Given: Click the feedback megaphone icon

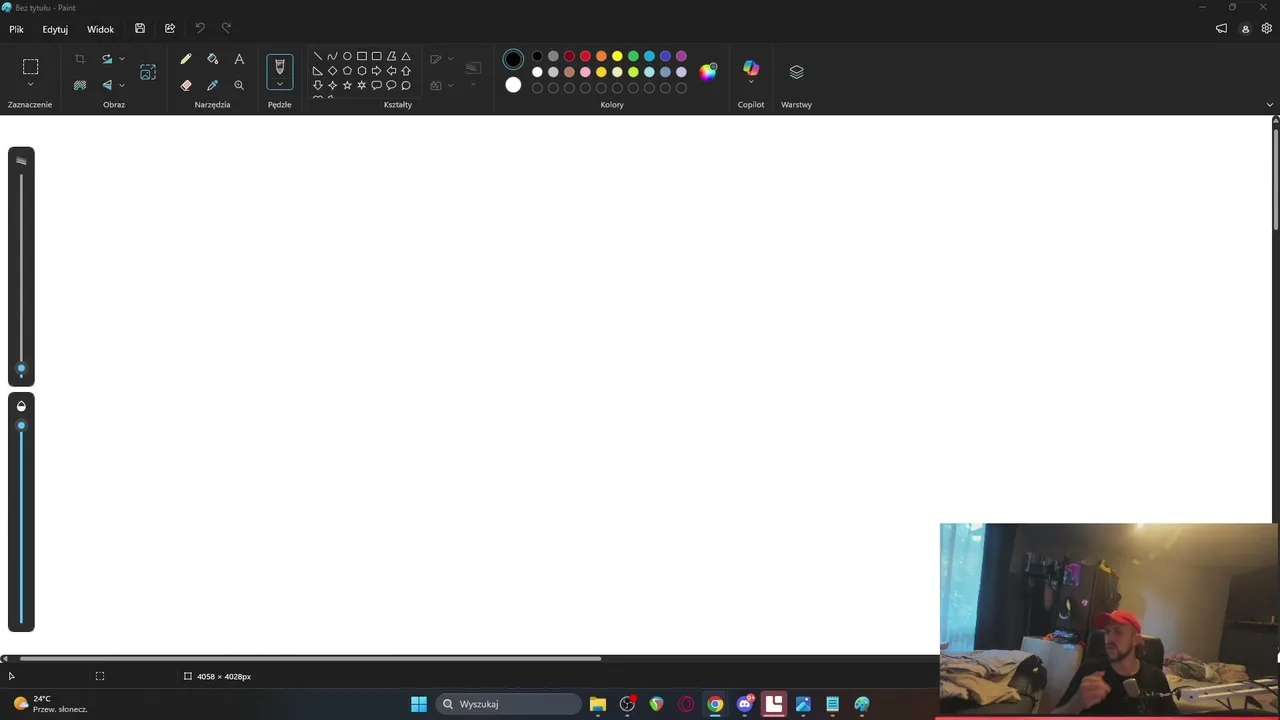Looking at the screenshot, I should [x=1221, y=29].
